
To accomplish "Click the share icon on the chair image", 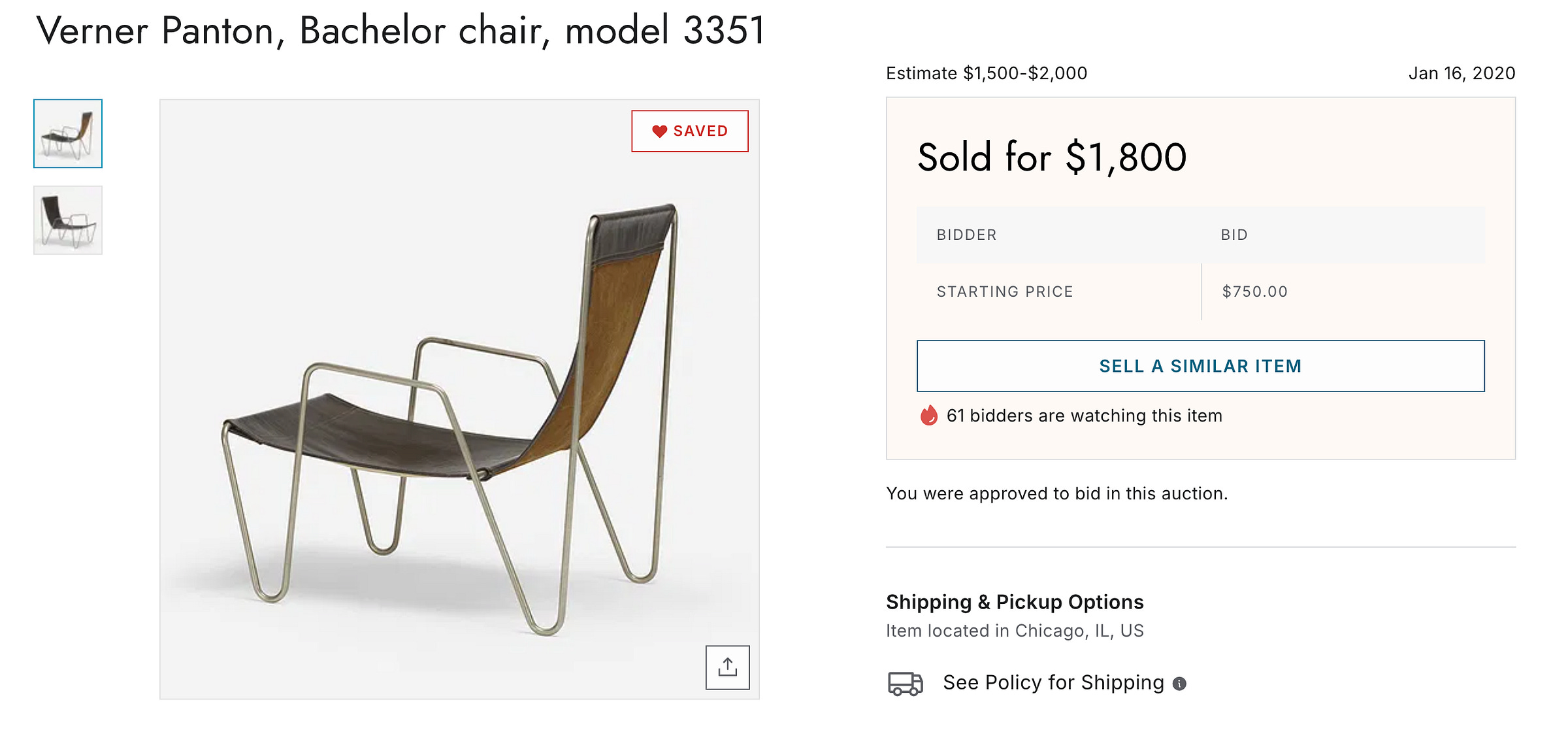I will pos(727,667).
